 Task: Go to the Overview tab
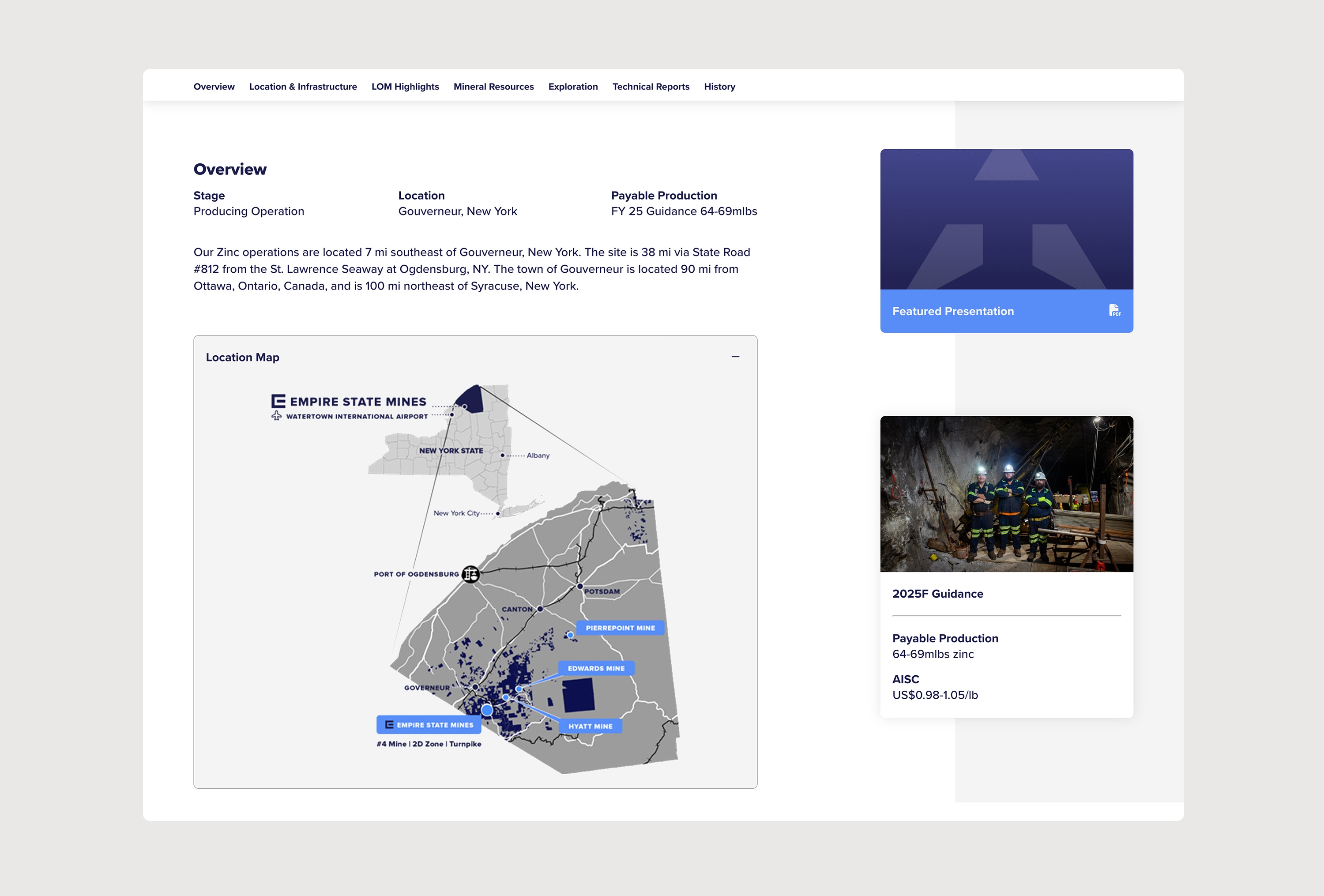click(x=214, y=87)
